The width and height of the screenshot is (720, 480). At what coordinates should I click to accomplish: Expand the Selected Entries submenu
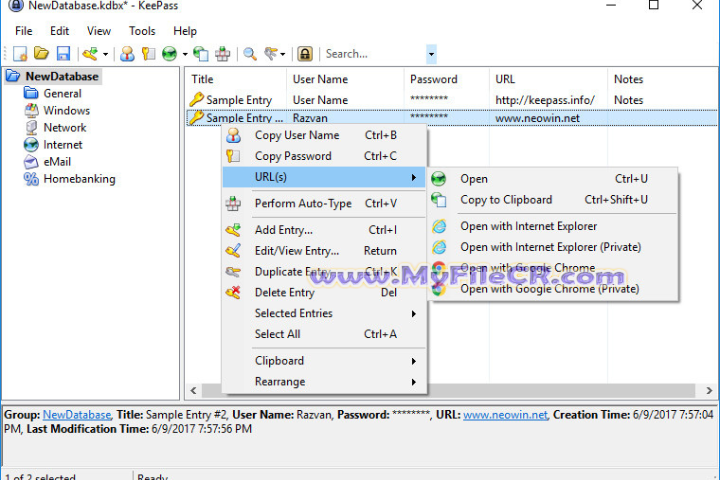tap(324, 313)
